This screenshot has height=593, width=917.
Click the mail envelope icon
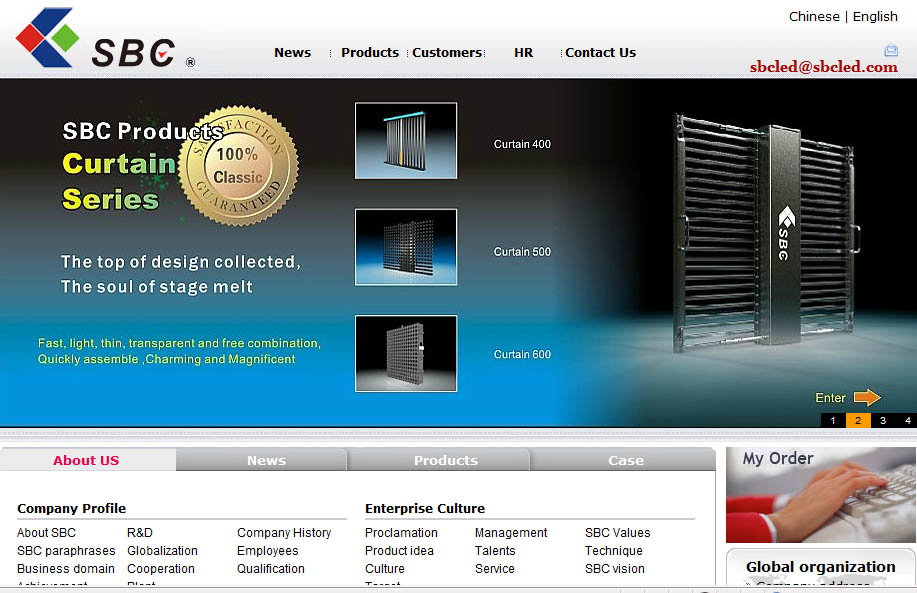click(891, 50)
